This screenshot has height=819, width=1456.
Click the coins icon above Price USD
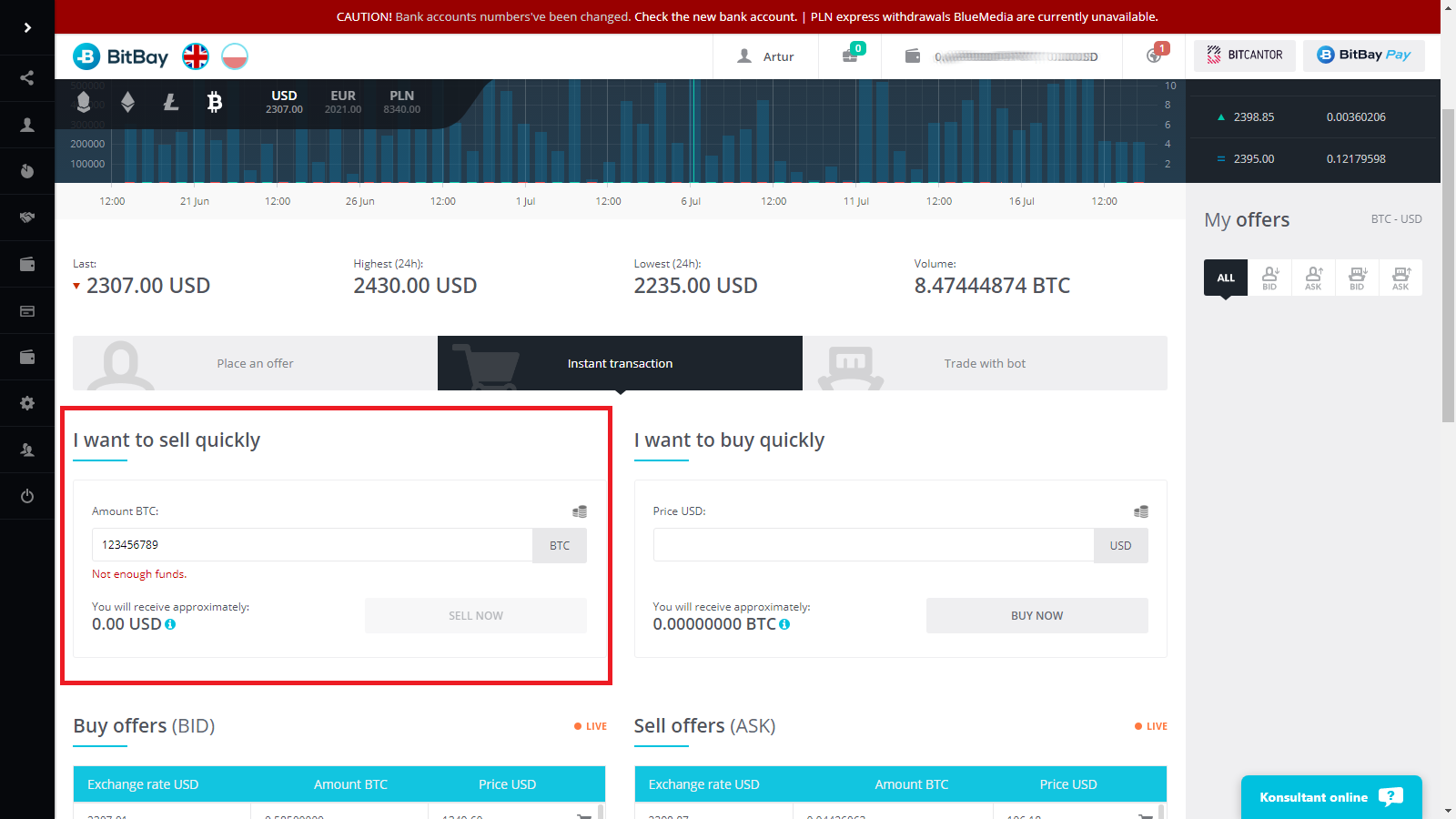(x=1141, y=511)
